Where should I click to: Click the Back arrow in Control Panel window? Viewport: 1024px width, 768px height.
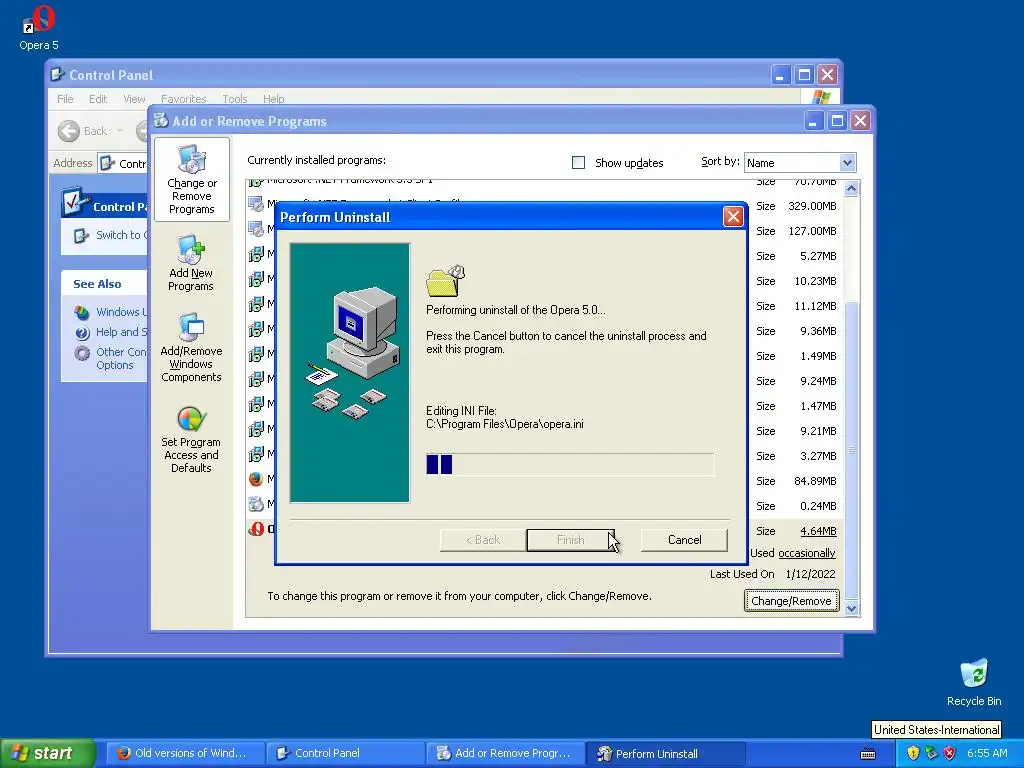coord(69,131)
